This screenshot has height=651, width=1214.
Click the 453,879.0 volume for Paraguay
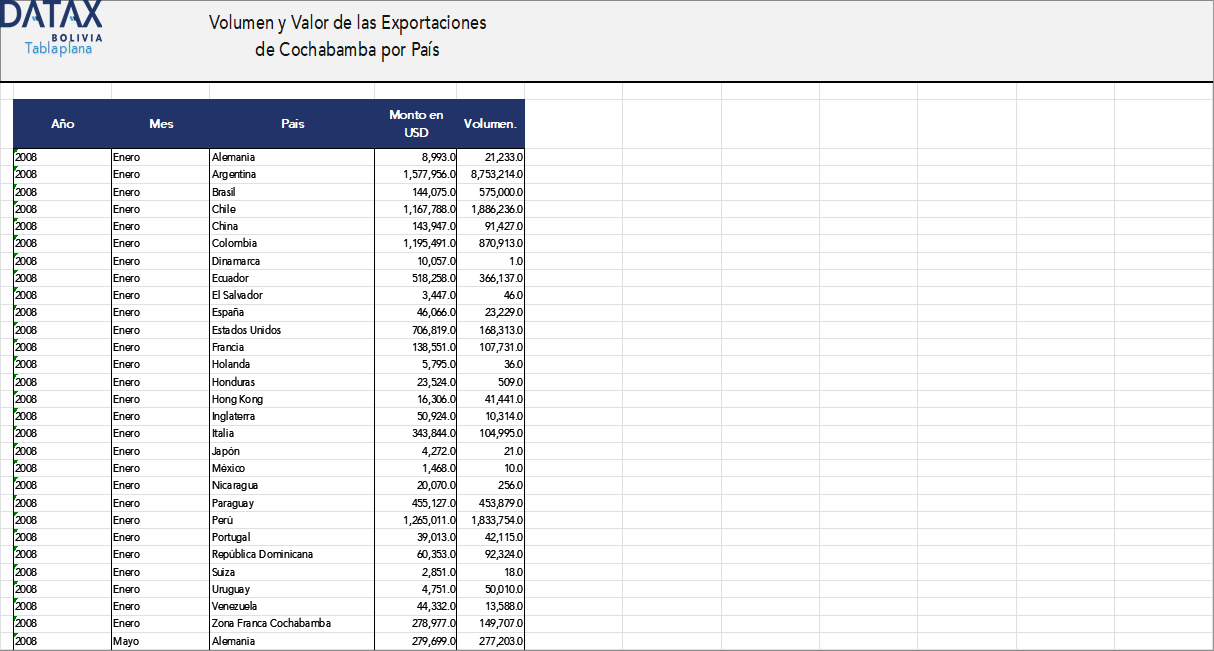click(x=491, y=503)
